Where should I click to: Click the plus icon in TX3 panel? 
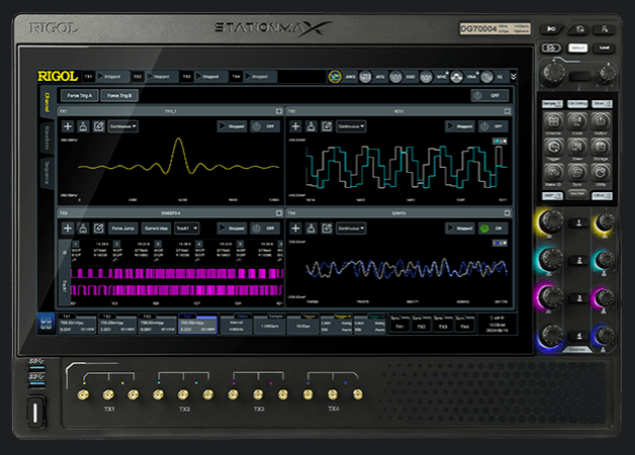(68, 228)
